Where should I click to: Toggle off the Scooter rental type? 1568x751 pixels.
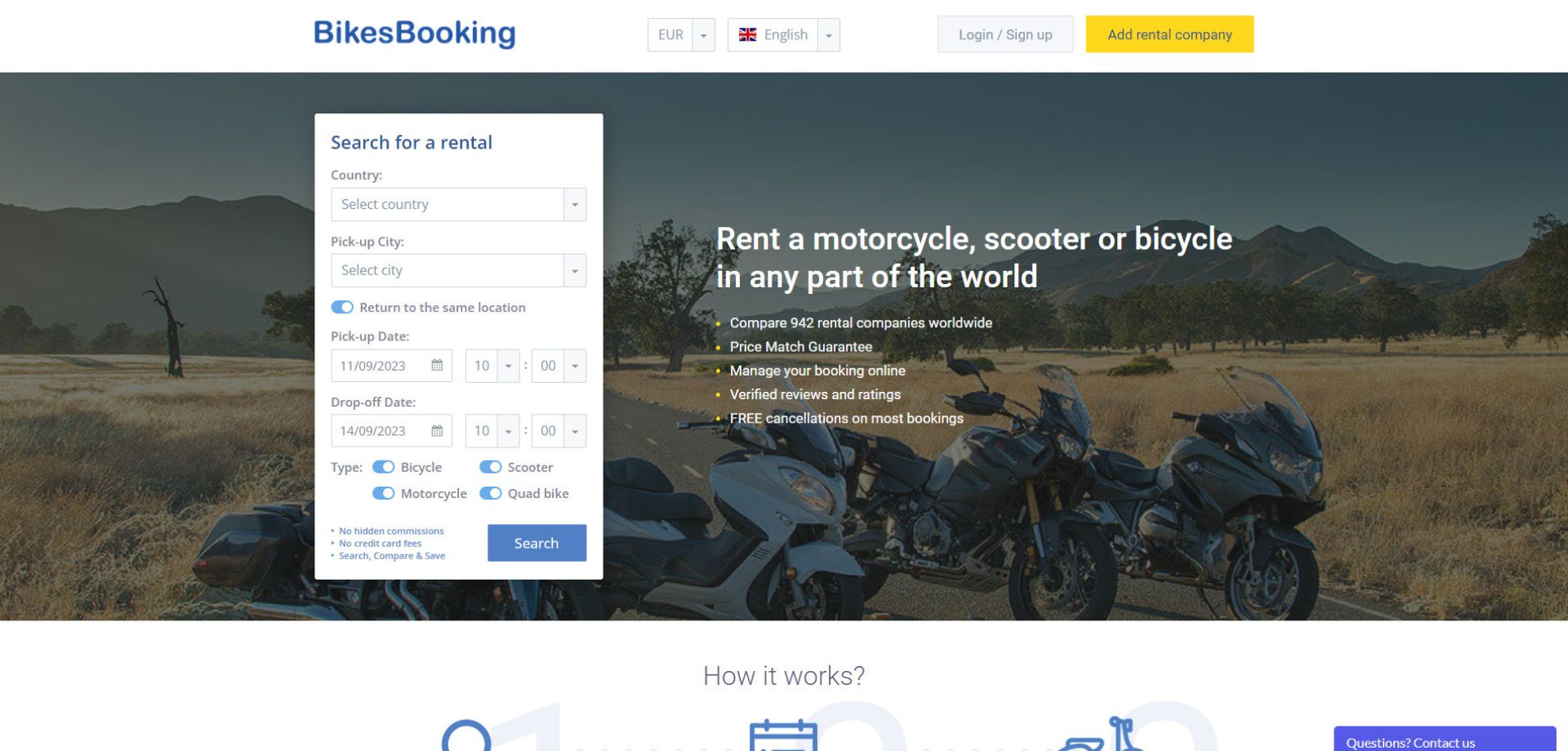(x=491, y=467)
